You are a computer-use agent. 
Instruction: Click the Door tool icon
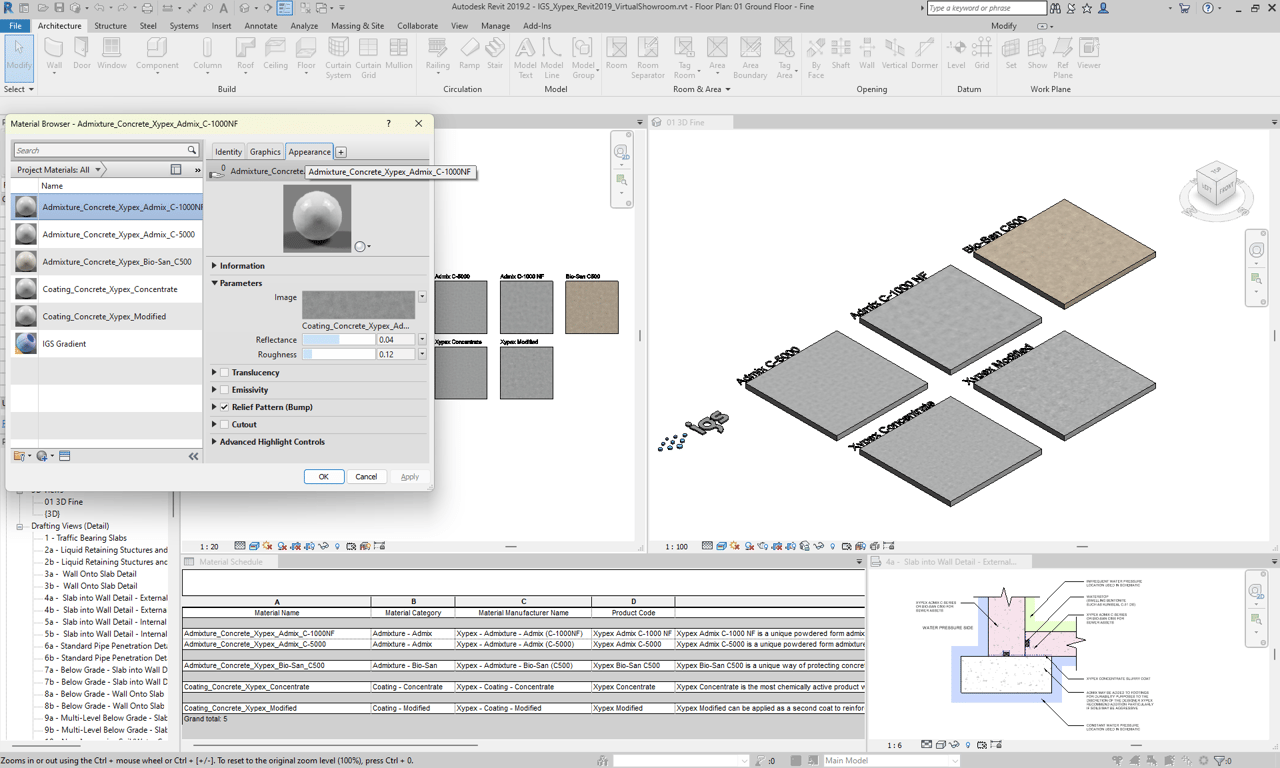[81, 54]
